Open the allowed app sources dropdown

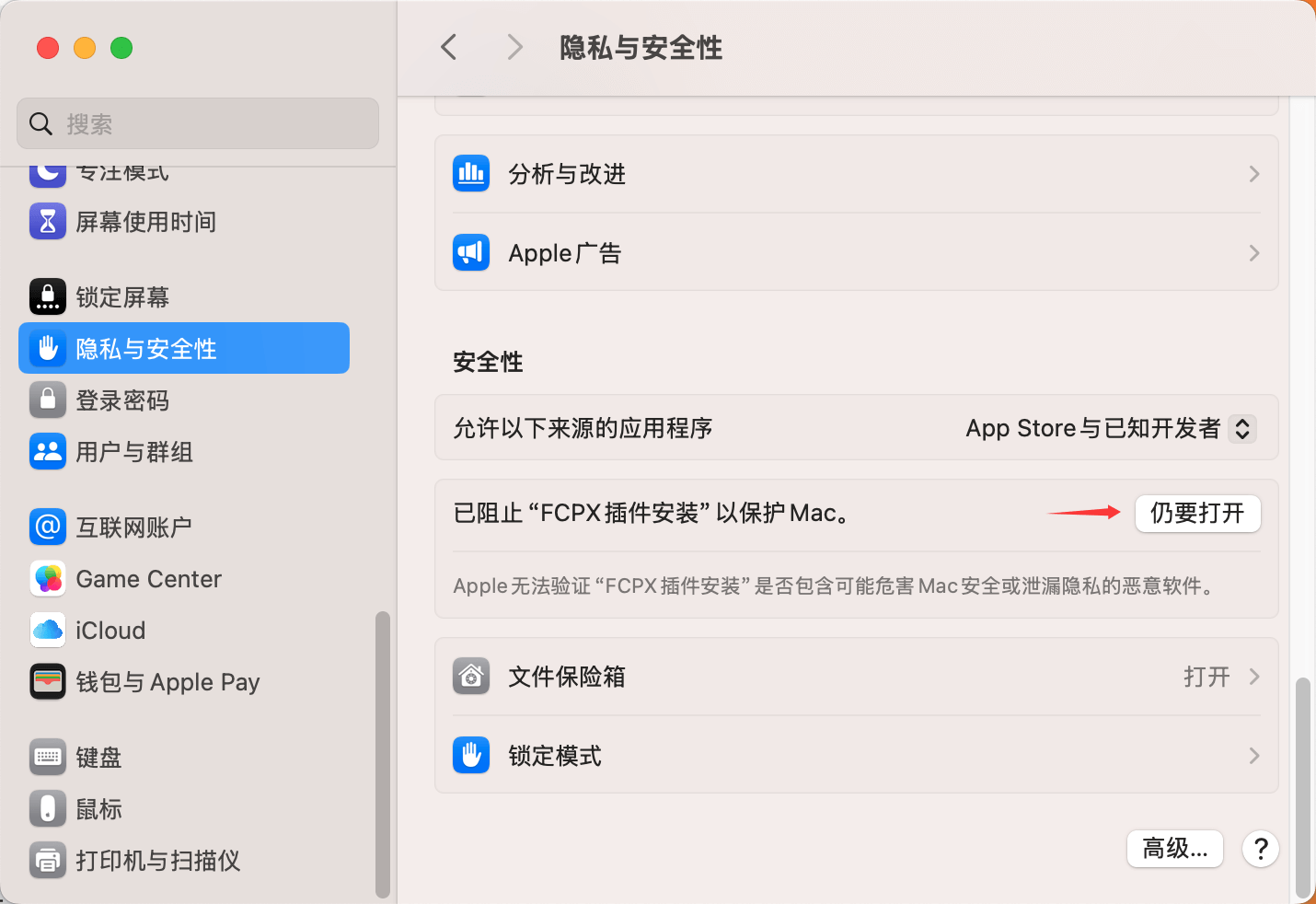[x=1241, y=428]
